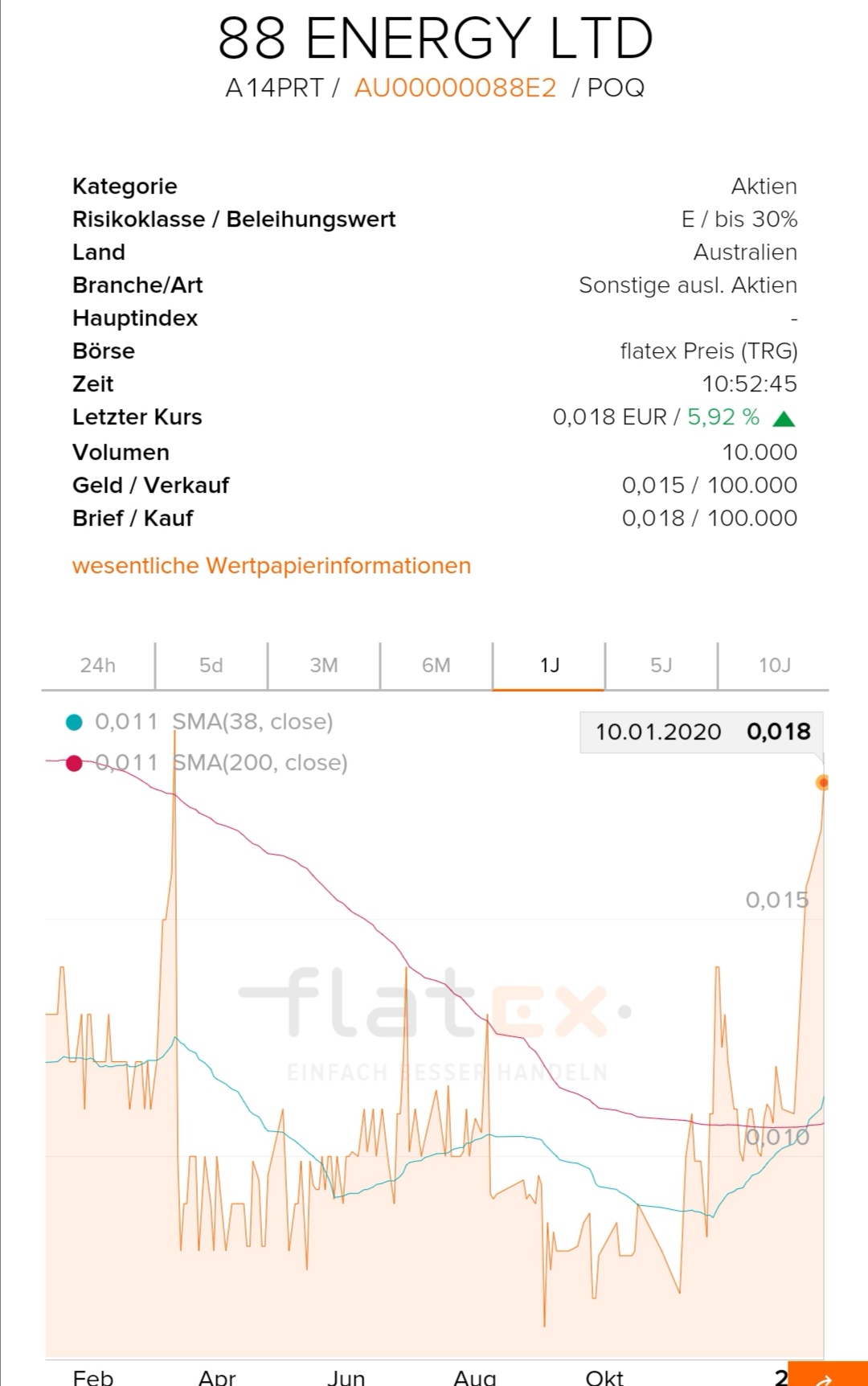Open wesentliche Wertpapierinformationen link

(272, 566)
